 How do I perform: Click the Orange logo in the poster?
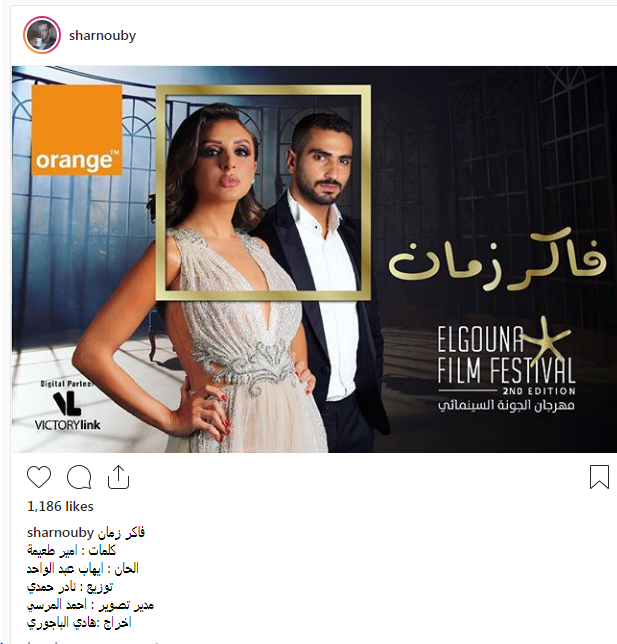pos(77,130)
